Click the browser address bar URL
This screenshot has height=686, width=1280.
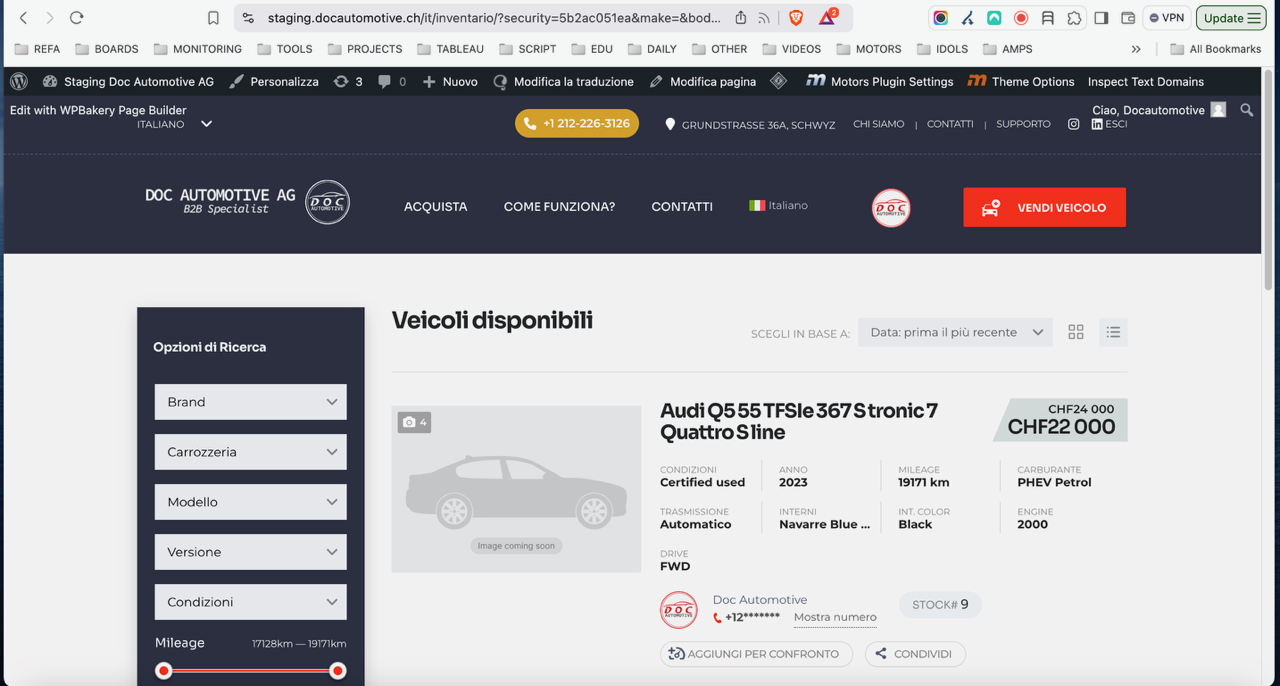(493, 18)
